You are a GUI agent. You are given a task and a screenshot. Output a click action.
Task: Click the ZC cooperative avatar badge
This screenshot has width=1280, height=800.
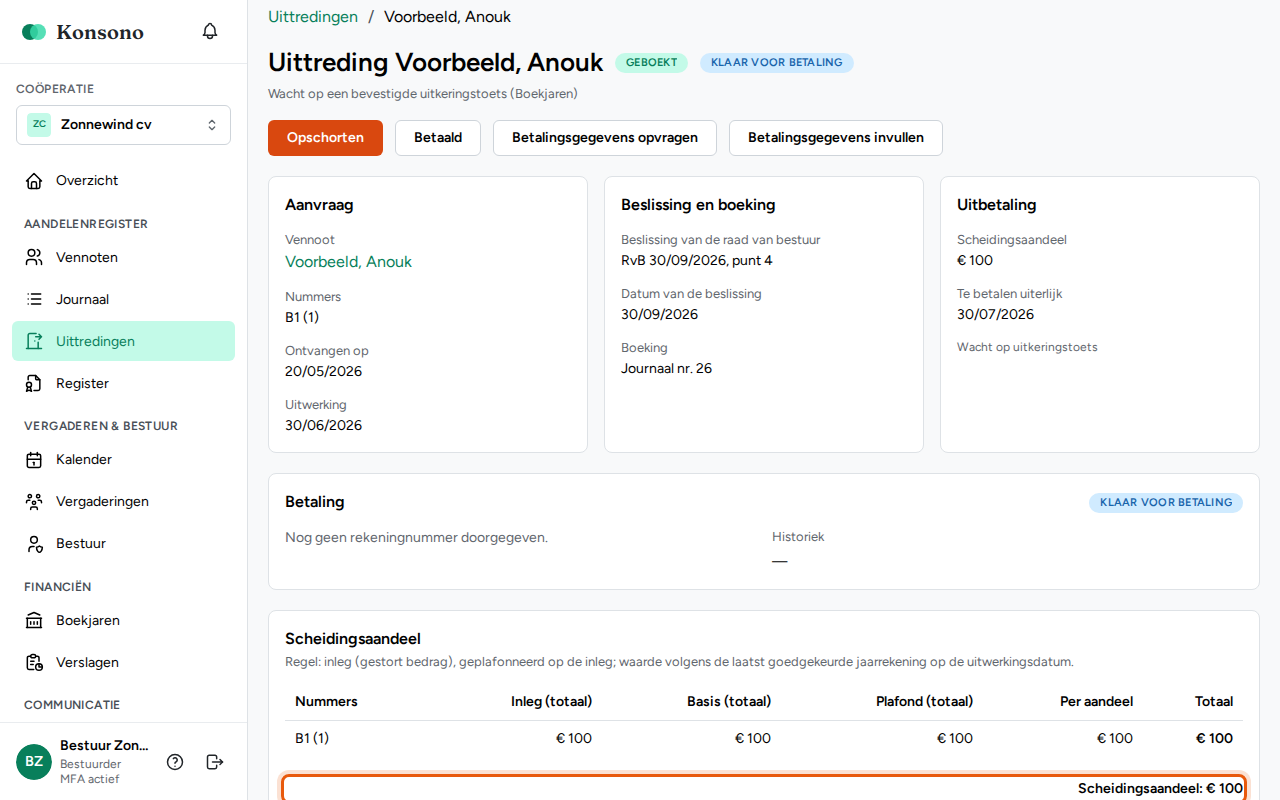coord(39,125)
